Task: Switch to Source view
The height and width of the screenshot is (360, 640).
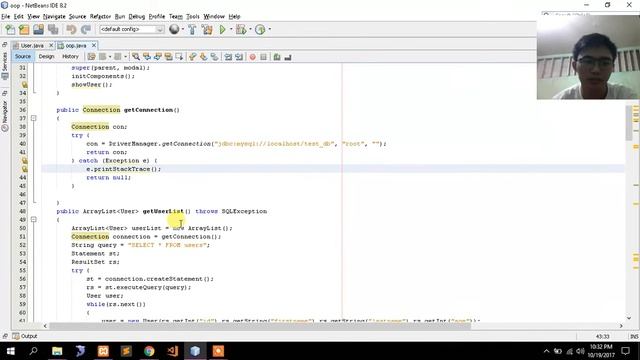Action: click(23, 56)
